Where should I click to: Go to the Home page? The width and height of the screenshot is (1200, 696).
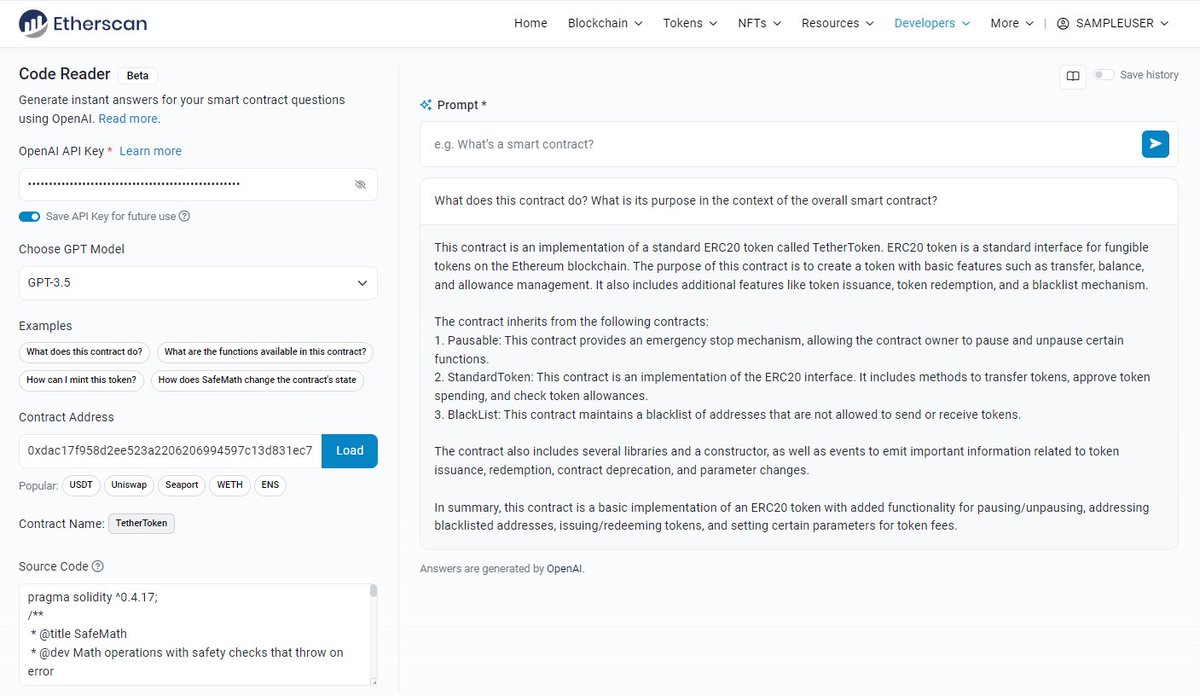[531, 23]
